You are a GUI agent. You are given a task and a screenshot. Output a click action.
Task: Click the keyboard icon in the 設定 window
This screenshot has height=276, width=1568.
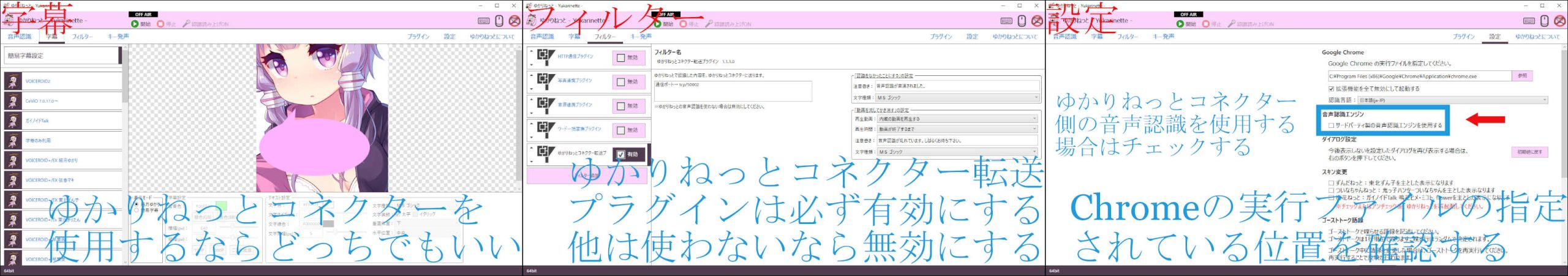tap(1529, 21)
